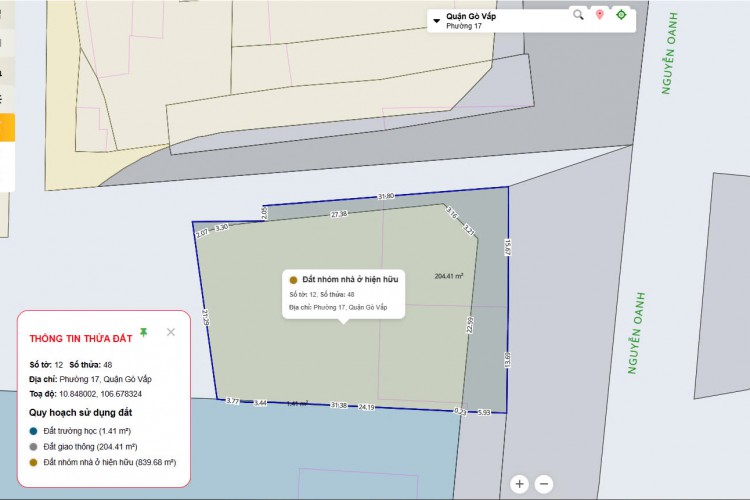Expand the Quận Gò Vấp district dropdown arrow
Screen dimensions: 750x500
(436, 19)
